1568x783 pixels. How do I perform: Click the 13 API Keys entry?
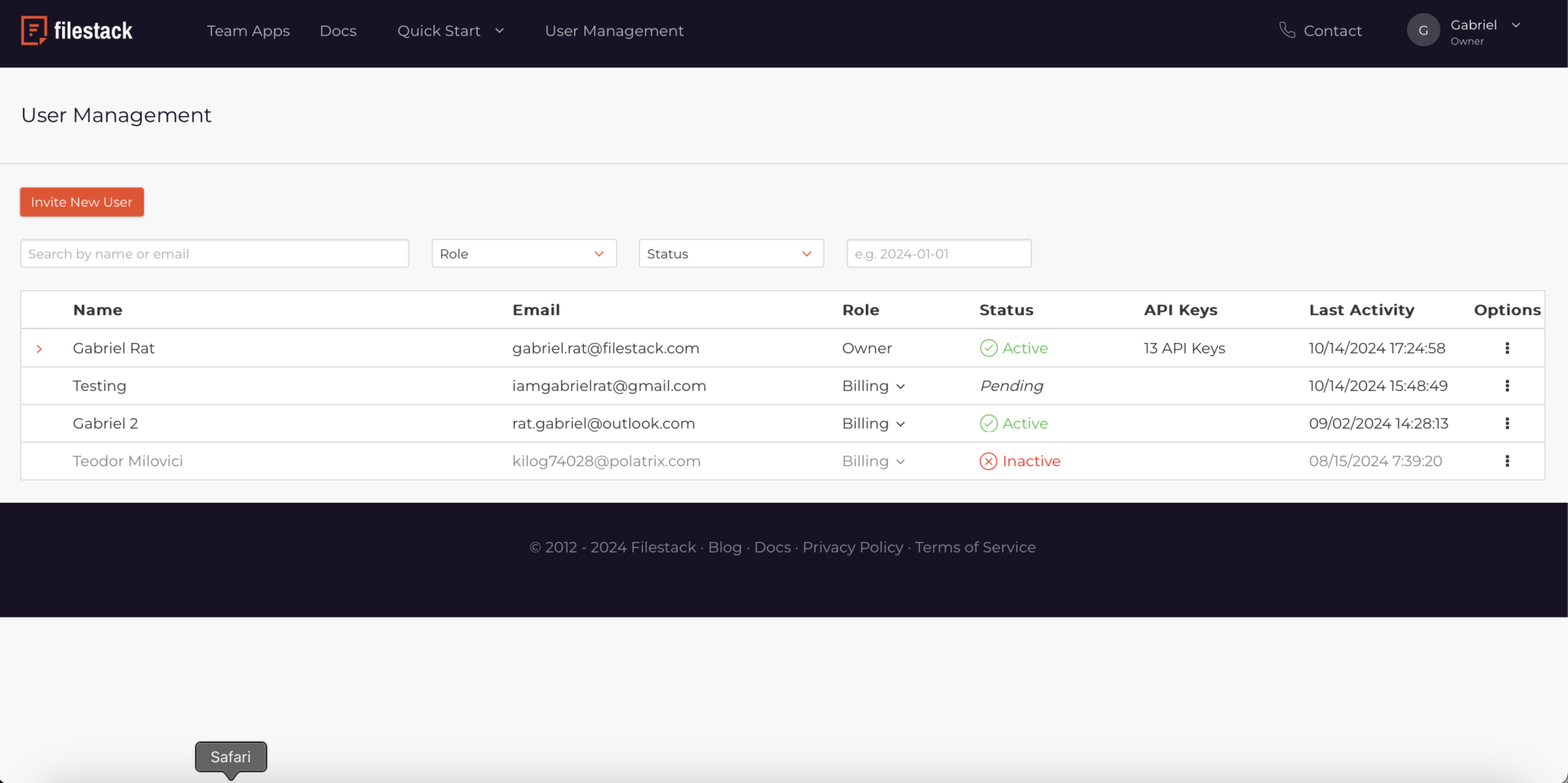tap(1184, 347)
